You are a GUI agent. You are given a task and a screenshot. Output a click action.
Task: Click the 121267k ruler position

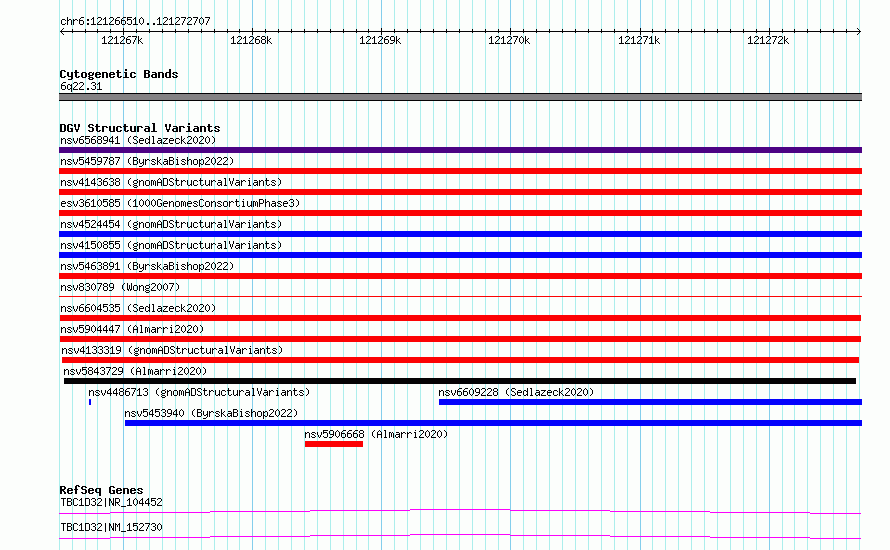click(122, 40)
